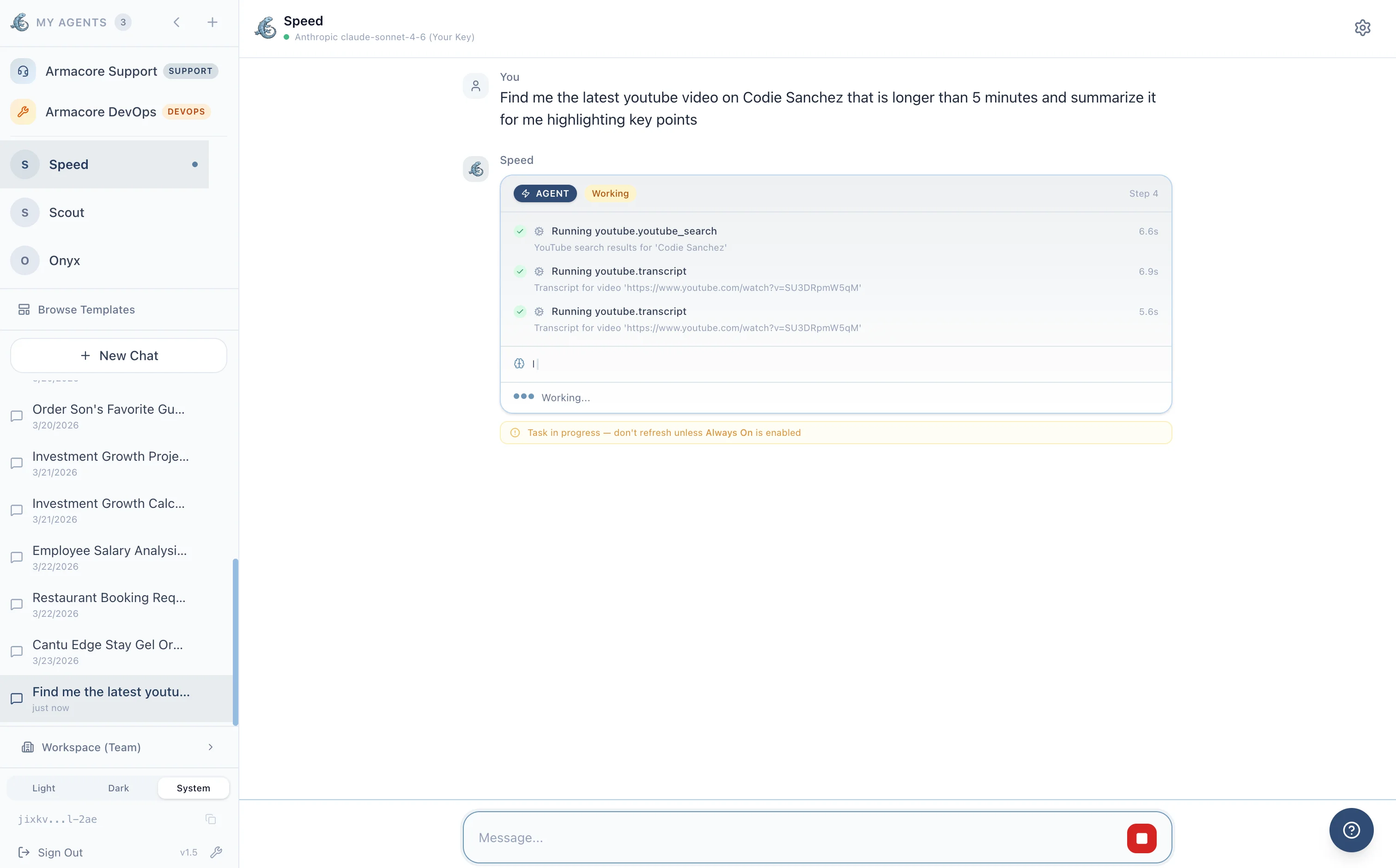The width and height of the screenshot is (1396, 868).
Task: Sign Out of the account
Action: tap(60, 852)
